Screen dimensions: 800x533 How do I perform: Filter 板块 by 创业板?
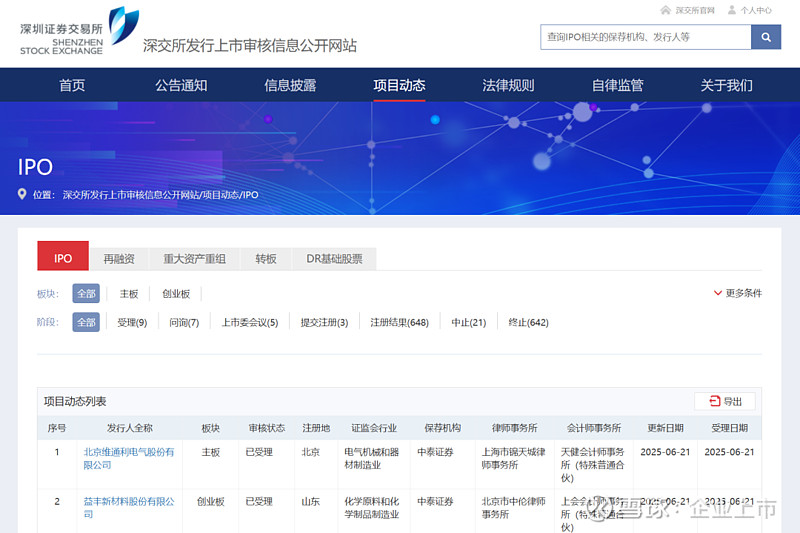[176, 294]
